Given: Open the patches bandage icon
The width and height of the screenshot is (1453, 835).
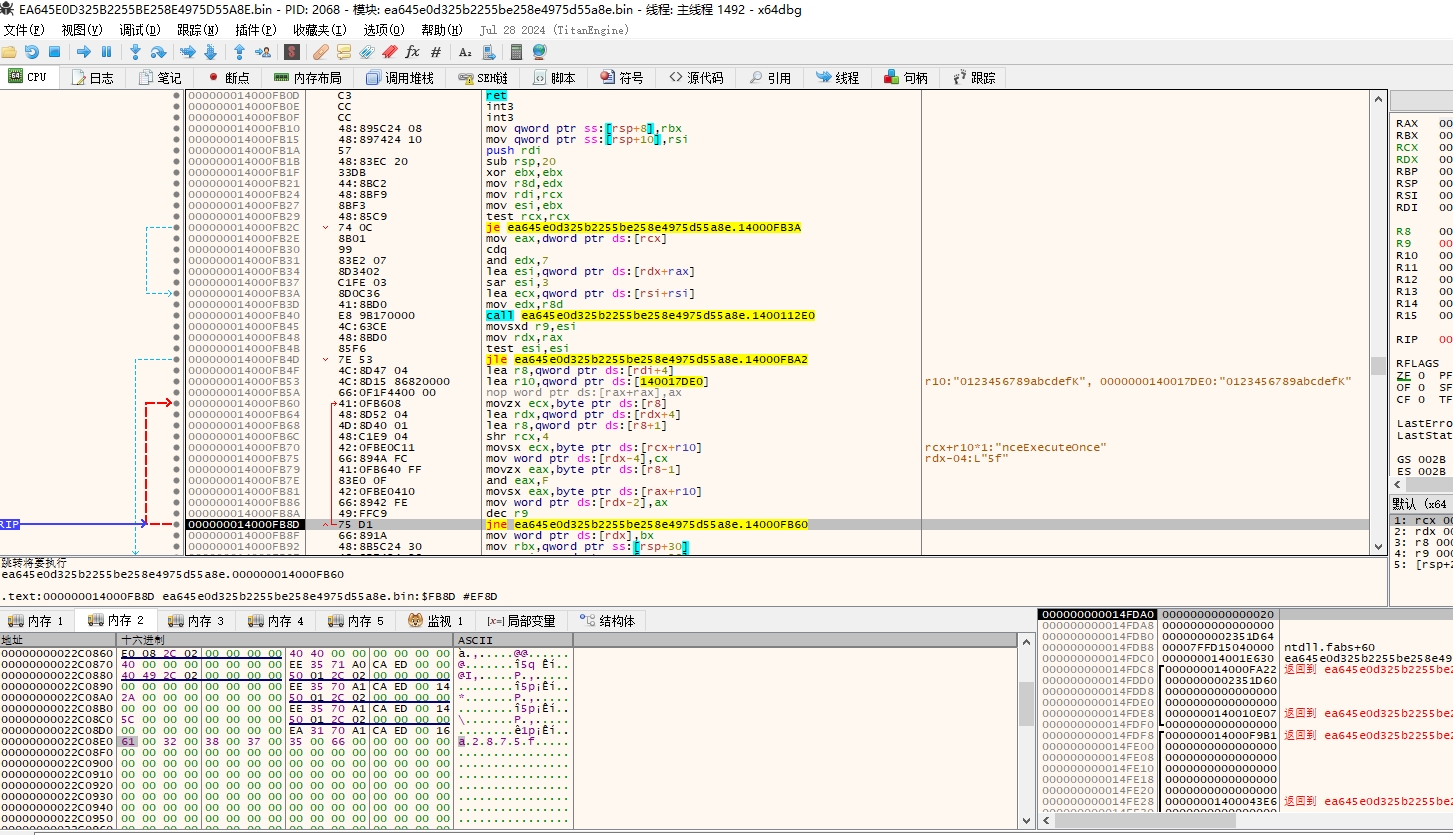Looking at the screenshot, I should [321, 52].
